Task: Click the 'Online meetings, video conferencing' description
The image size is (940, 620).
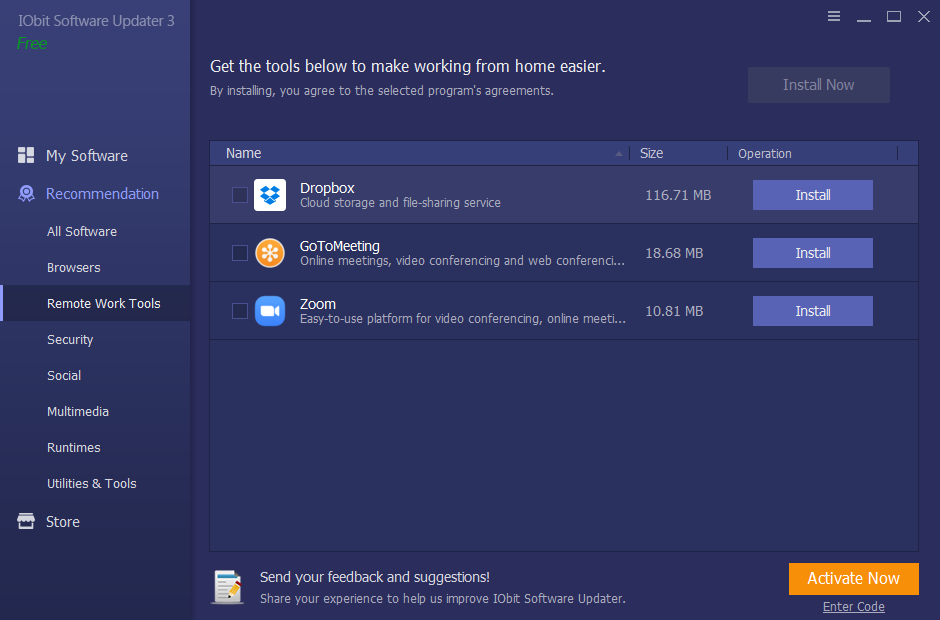Action: [x=462, y=261]
